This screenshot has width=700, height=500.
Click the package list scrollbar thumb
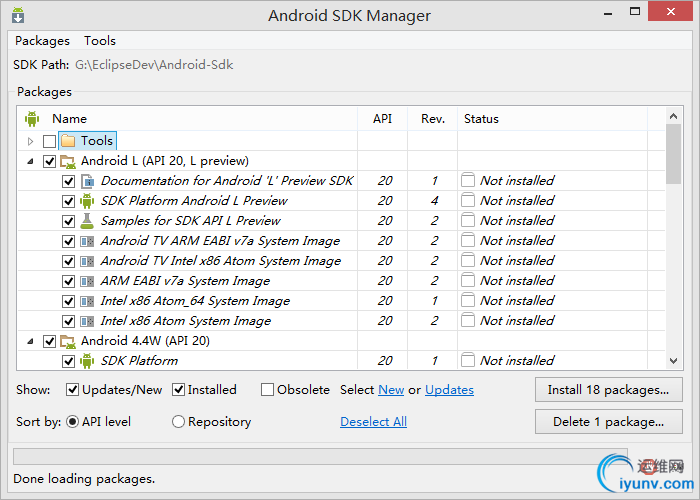(x=673, y=154)
